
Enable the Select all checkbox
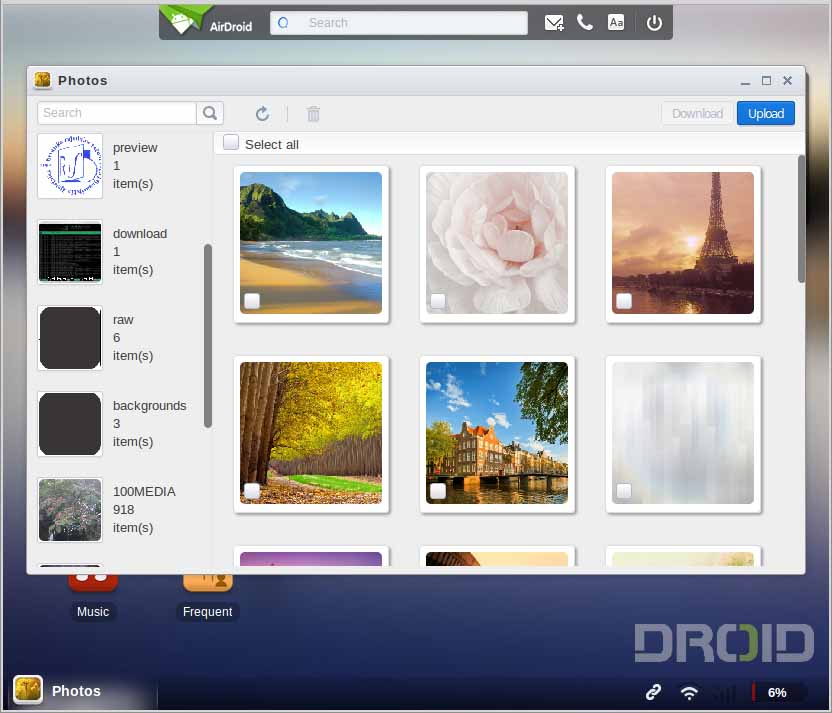click(x=231, y=143)
